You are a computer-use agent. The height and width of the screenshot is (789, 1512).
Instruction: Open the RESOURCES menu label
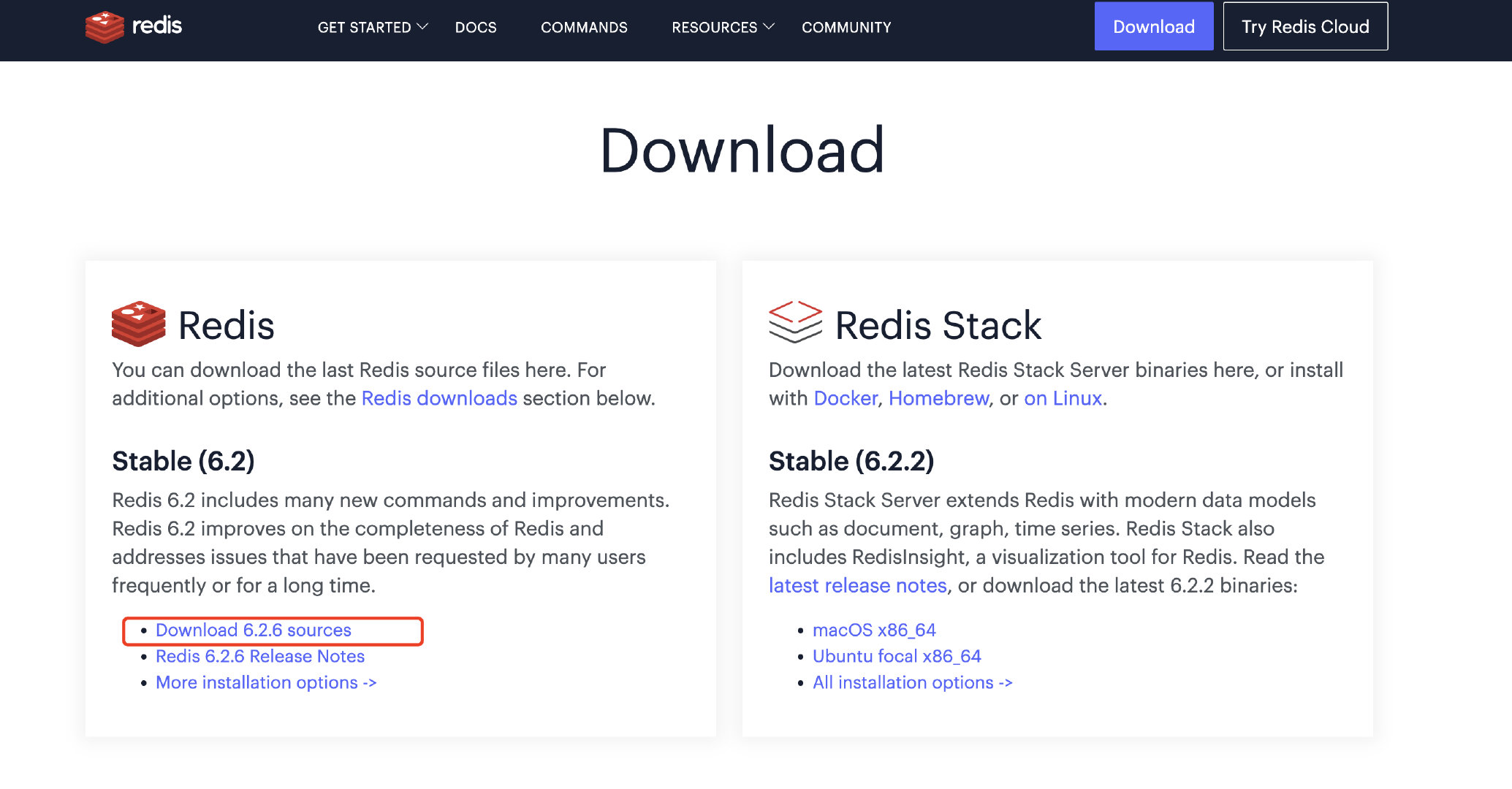coord(715,27)
